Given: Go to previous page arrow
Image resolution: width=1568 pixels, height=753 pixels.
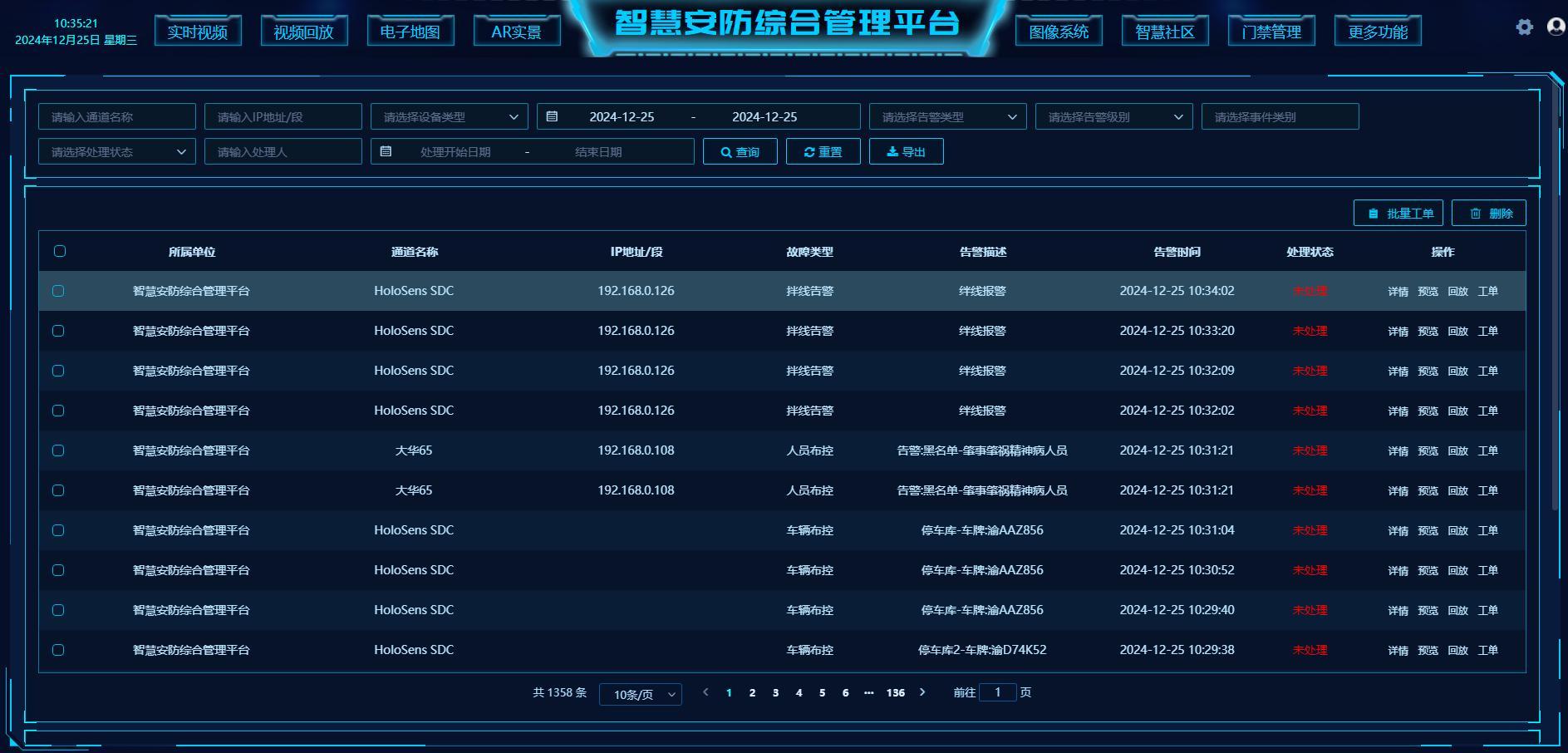Looking at the screenshot, I should coord(705,691).
